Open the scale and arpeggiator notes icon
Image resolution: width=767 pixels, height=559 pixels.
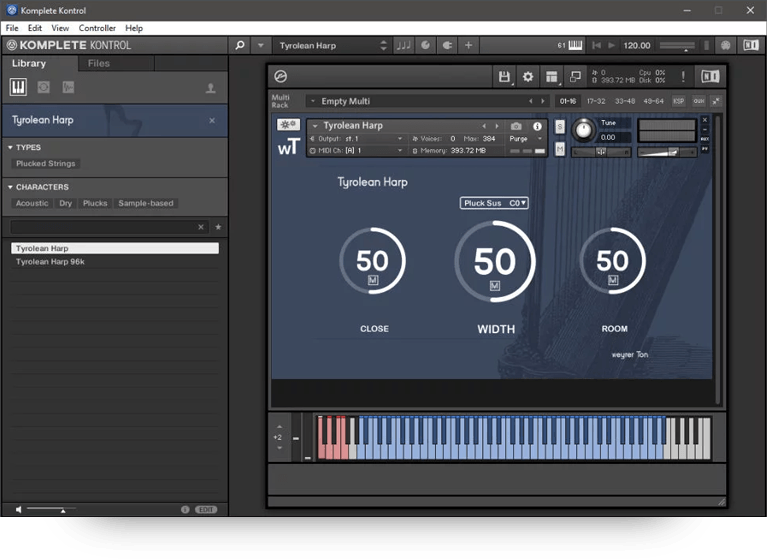point(404,45)
